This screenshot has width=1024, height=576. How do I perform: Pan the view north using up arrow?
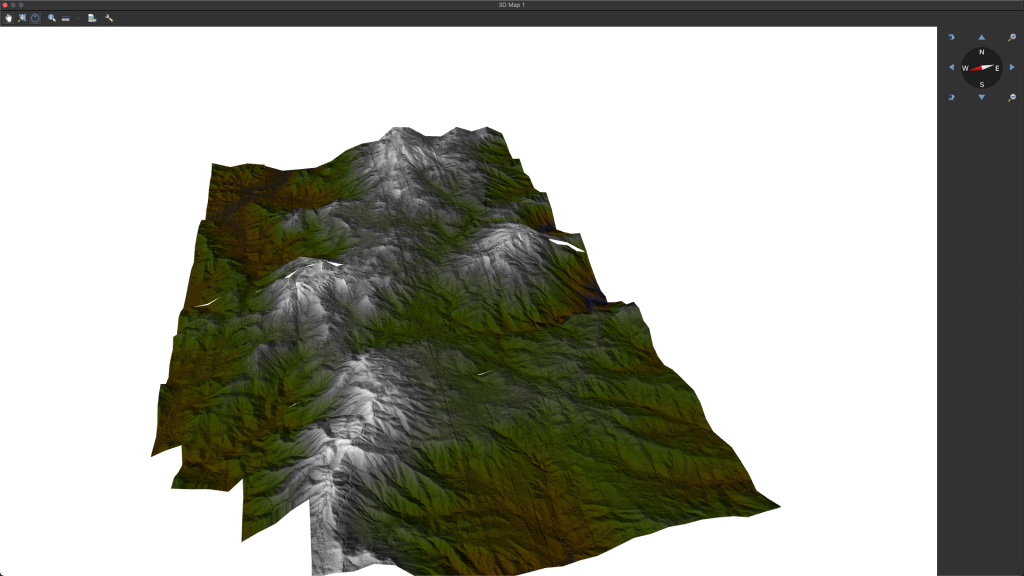982,37
